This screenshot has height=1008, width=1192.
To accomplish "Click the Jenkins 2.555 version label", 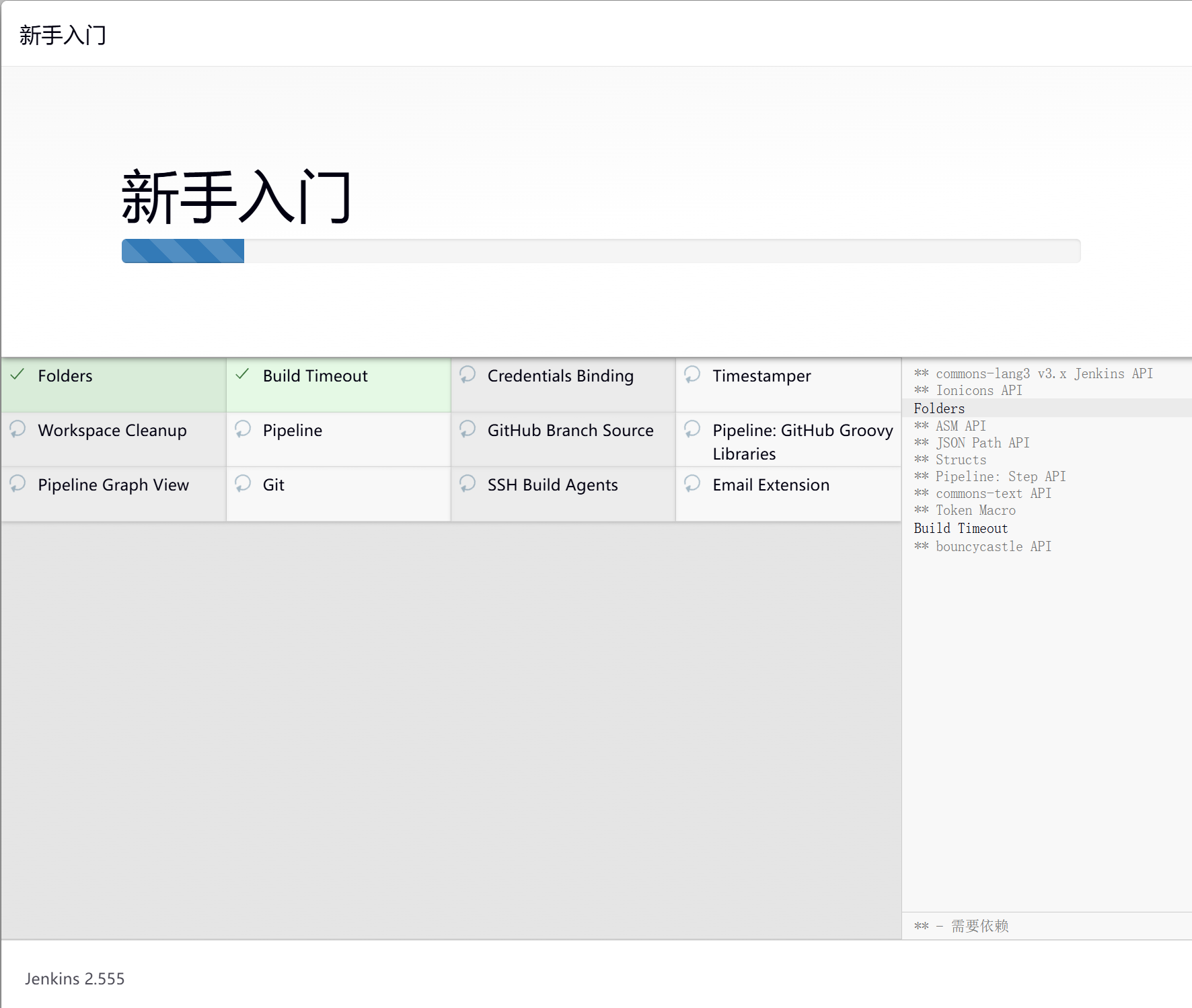I will pyautogui.click(x=75, y=978).
